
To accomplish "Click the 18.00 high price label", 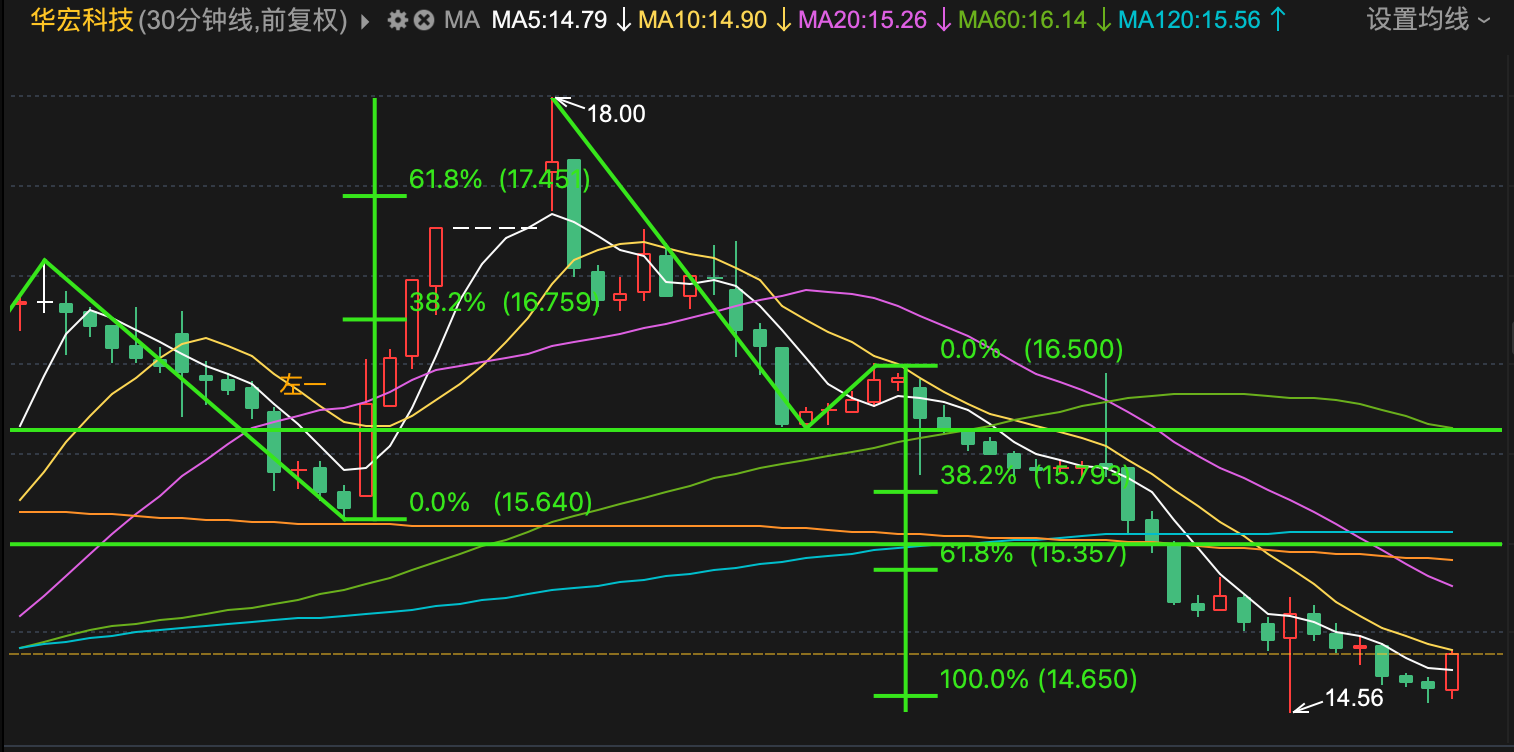I will [x=616, y=114].
